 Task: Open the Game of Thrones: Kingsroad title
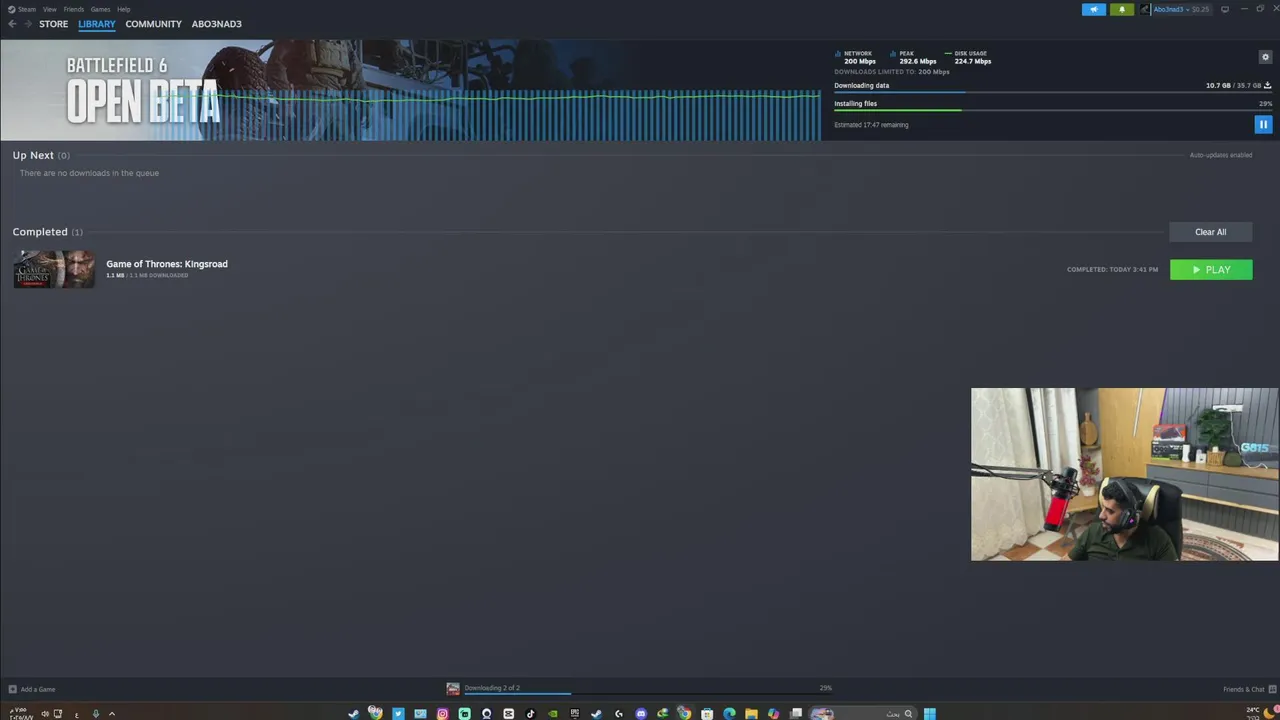coord(167,264)
